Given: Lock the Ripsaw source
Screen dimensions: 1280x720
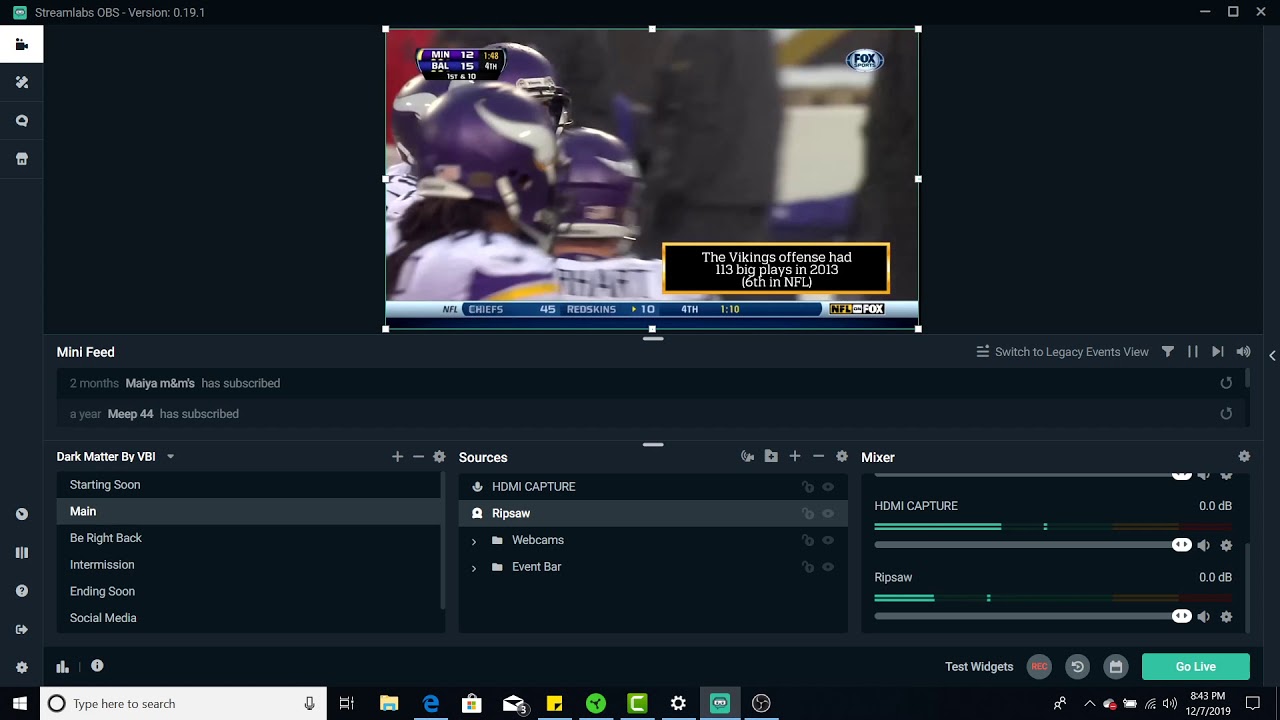Looking at the screenshot, I should [808, 514].
